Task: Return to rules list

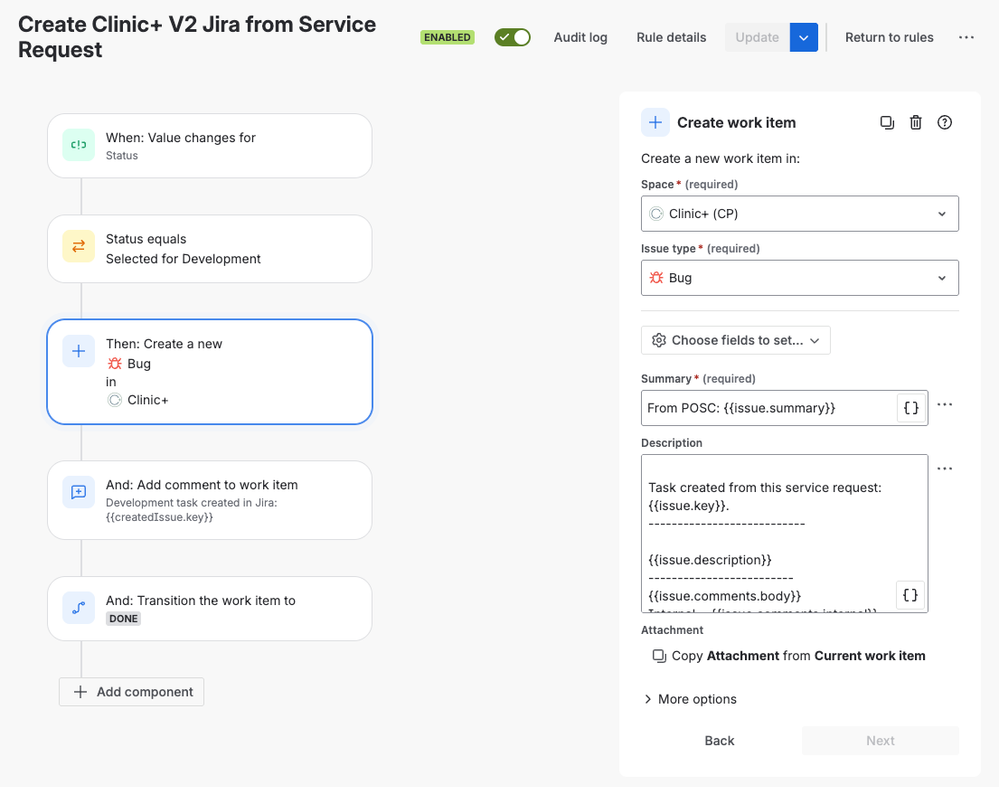Action: (889, 38)
